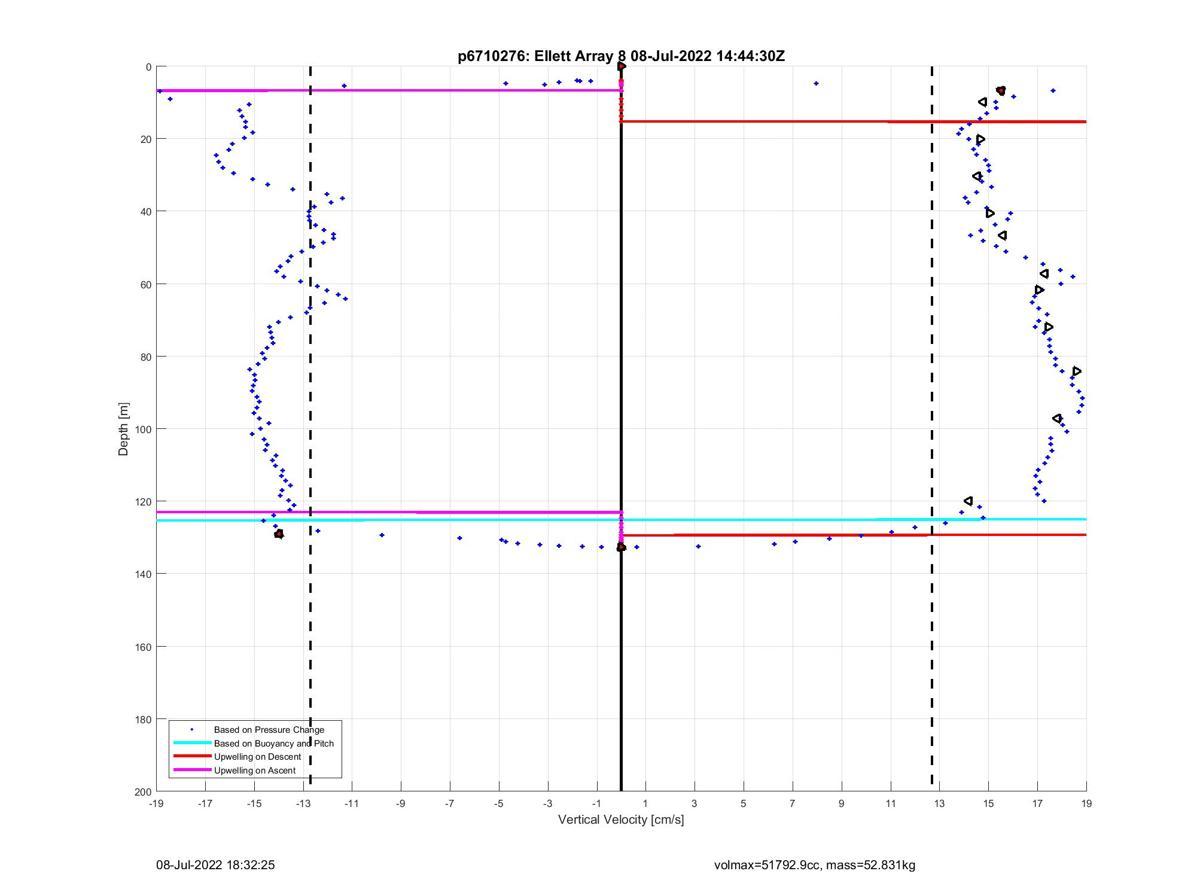This screenshot has height=889, width=1200.
Task: Click depth-axis tick label "0"
Action: (x=149, y=67)
